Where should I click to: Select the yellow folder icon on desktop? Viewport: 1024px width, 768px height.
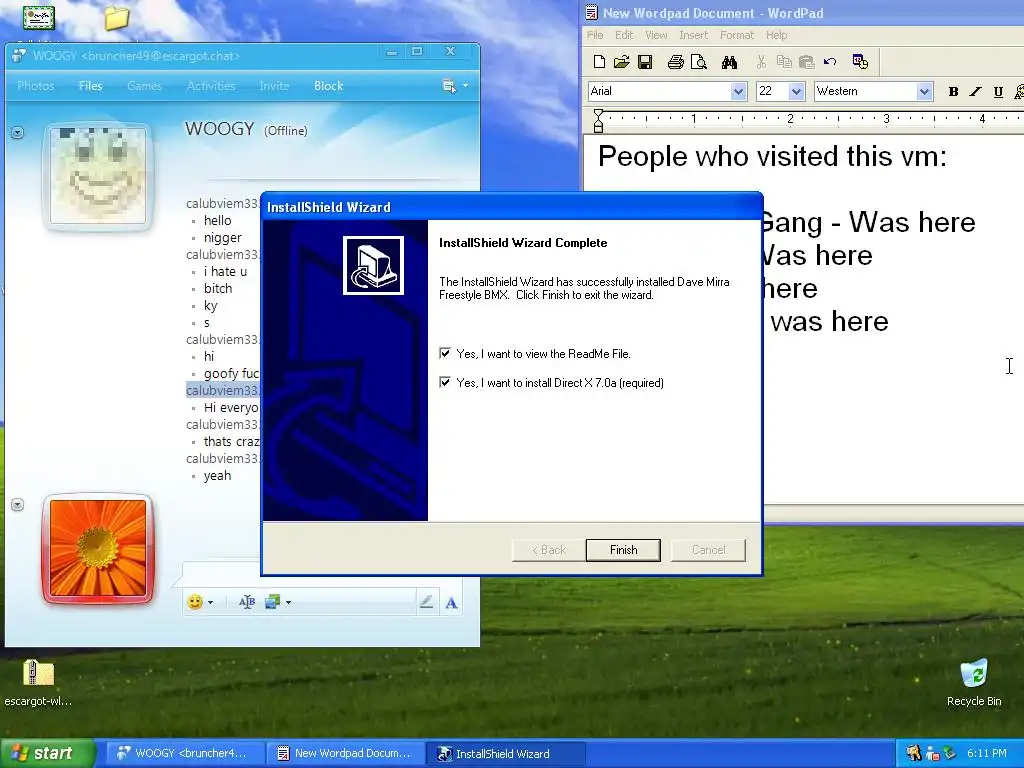click(x=116, y=18)
